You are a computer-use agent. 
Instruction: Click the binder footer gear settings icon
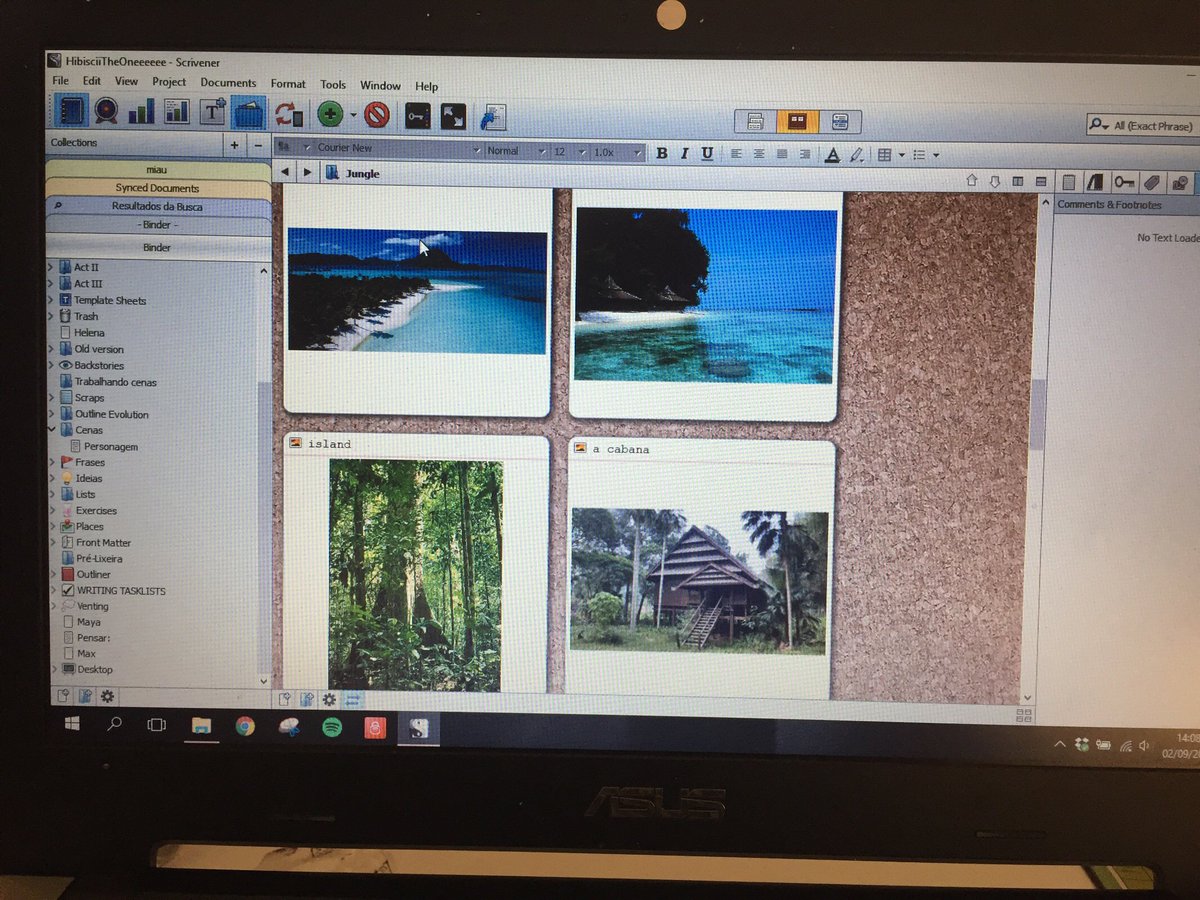pos(107,697)
